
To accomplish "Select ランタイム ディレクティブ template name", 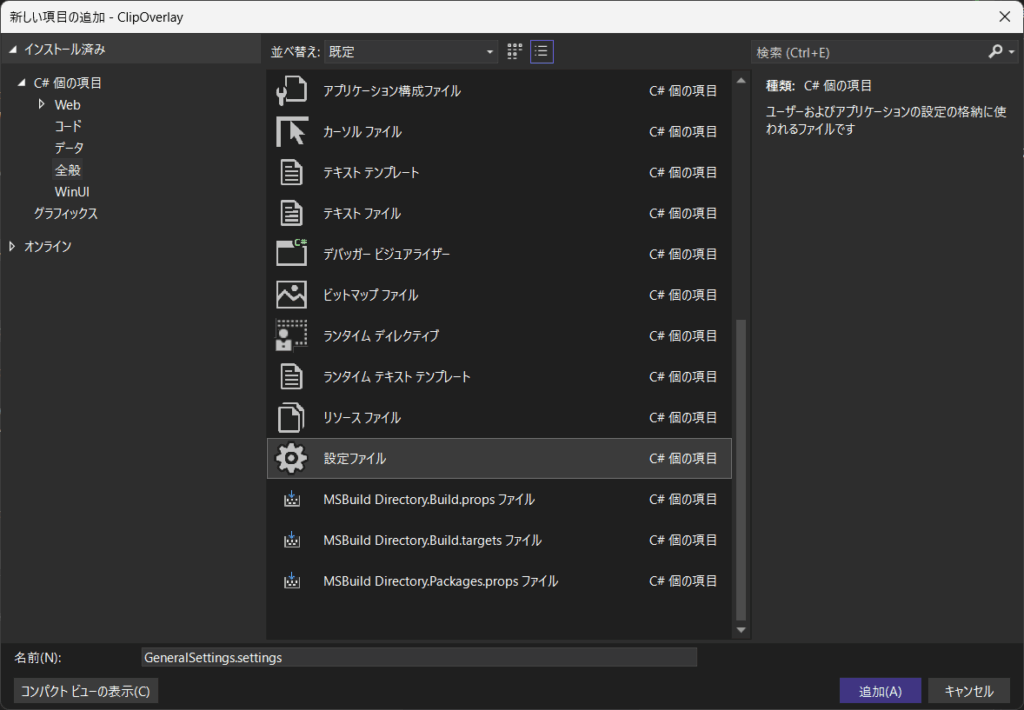I will [x=381, y=336].
